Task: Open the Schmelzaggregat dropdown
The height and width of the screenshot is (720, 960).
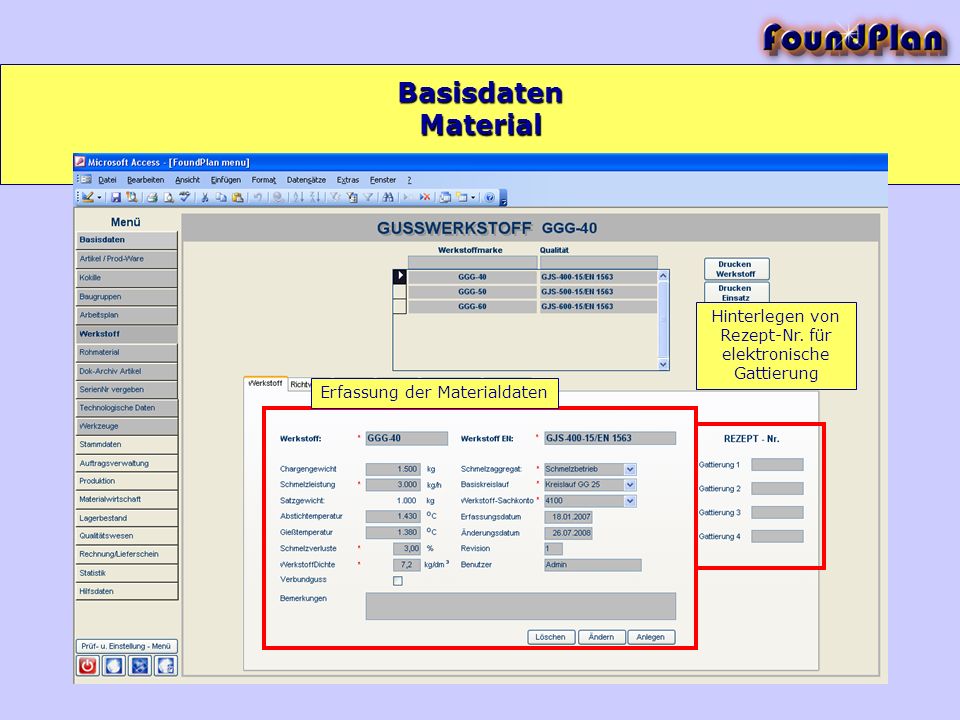Action: [x=630, y=469]
